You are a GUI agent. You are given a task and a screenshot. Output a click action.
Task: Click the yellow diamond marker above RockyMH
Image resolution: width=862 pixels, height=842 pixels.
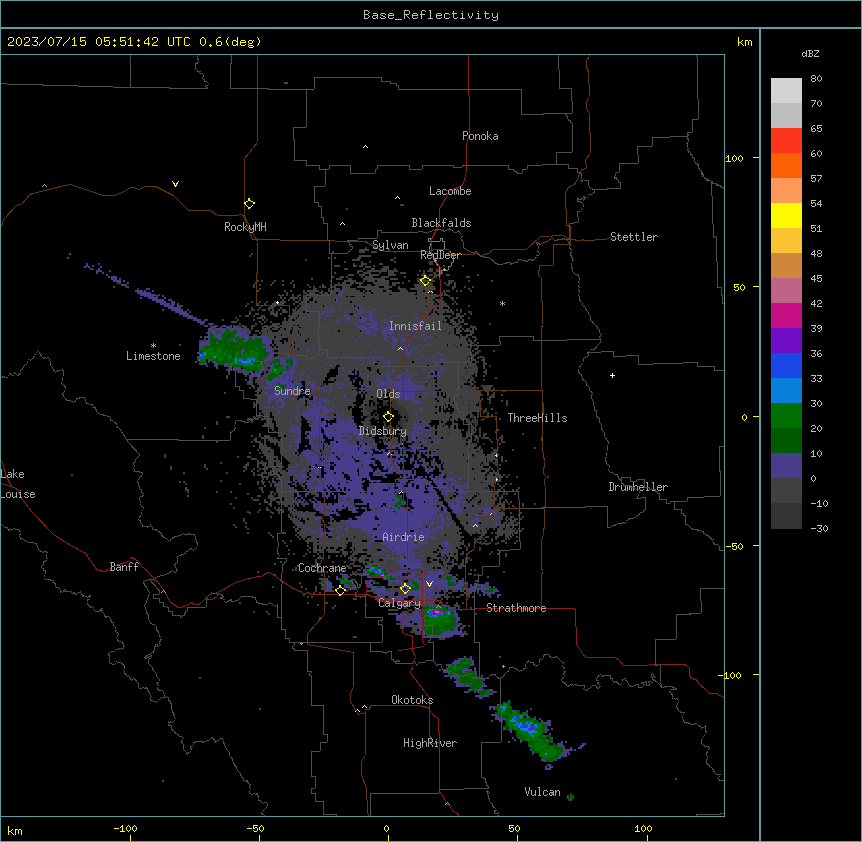[250, 204]
